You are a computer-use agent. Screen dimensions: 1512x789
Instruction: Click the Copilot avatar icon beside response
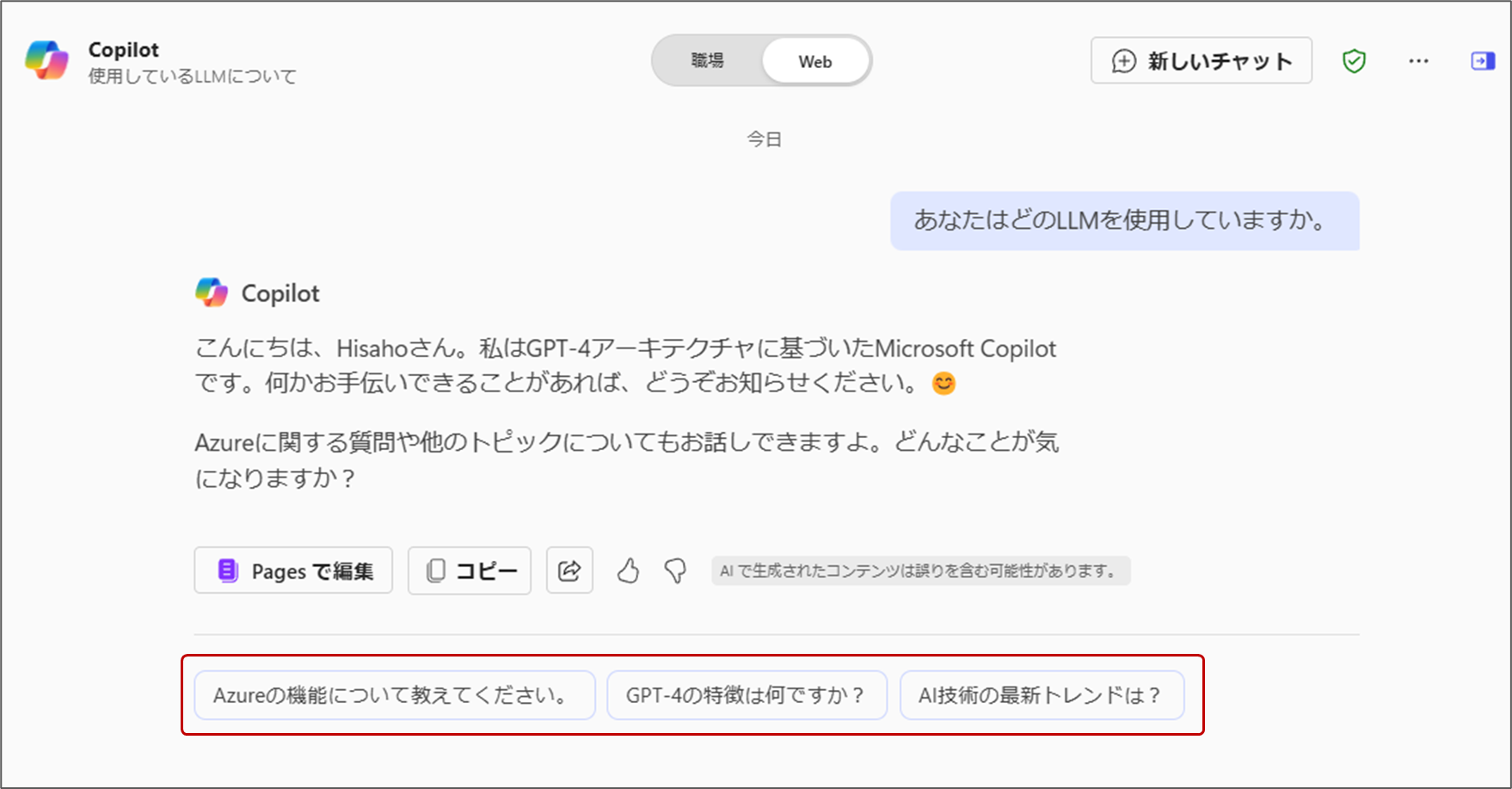coord(212,293)
